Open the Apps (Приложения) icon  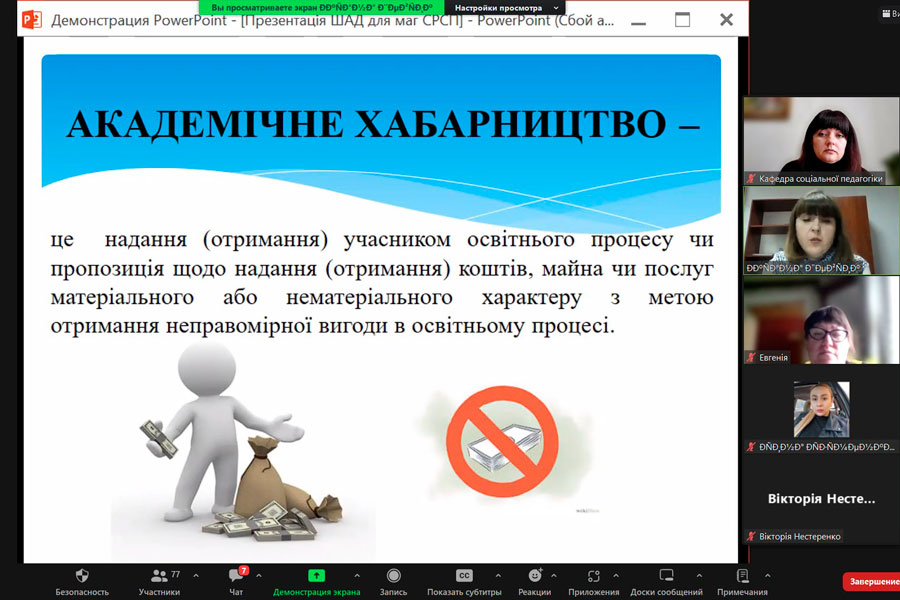coord(593,575)
